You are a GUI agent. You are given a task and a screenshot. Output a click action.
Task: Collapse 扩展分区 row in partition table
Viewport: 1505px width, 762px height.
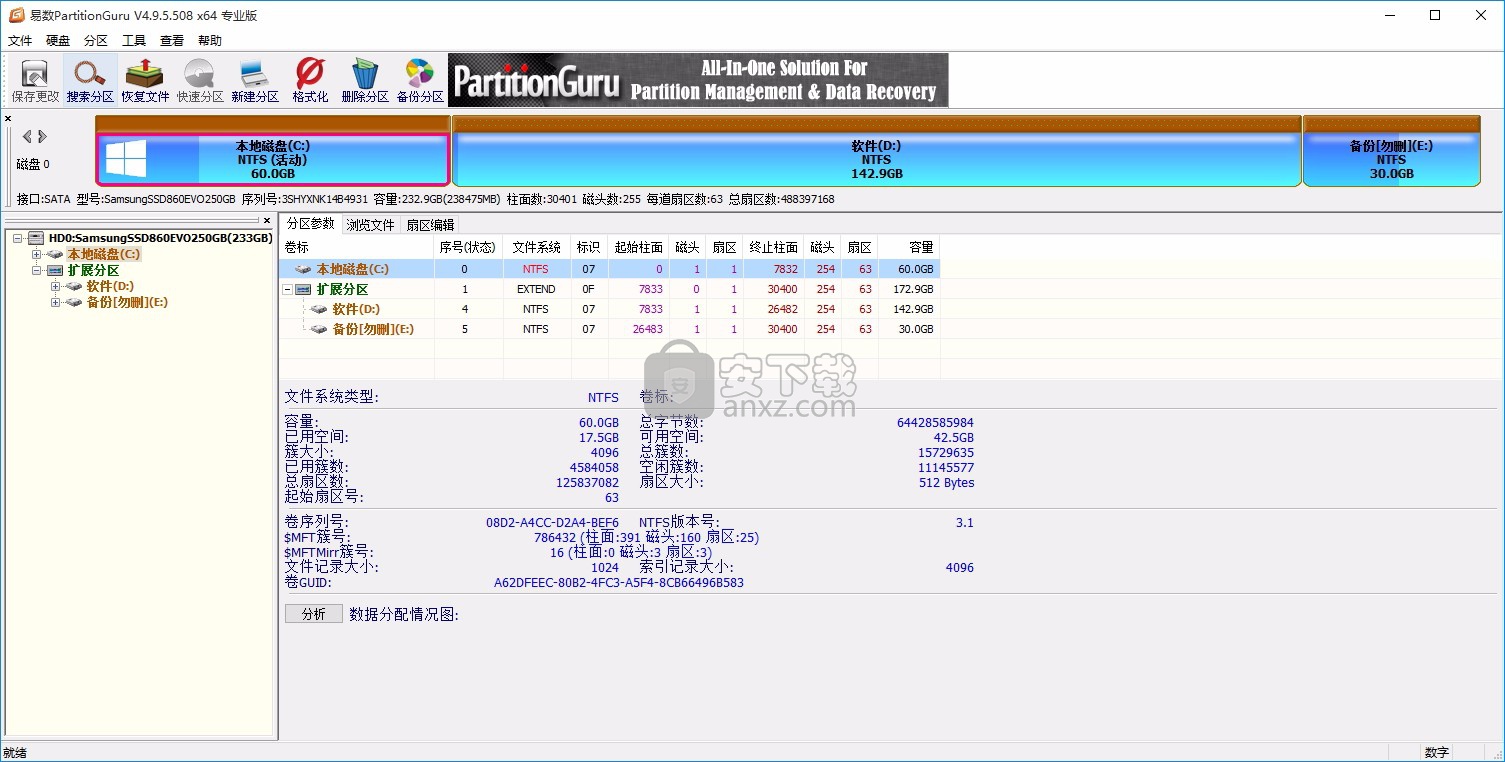click(x=288, y=290)
